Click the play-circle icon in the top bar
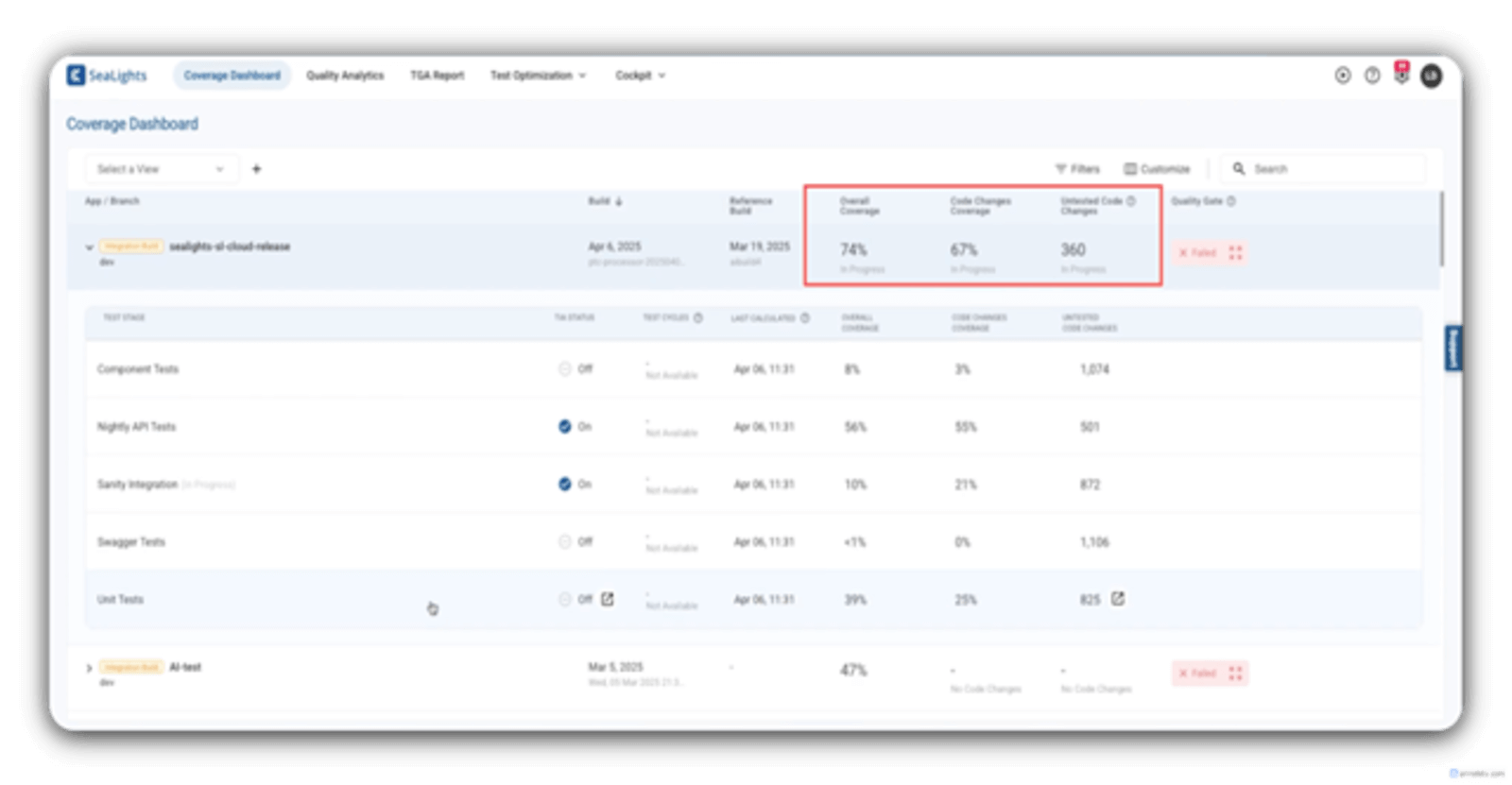 pyautogui.click(x=1342, y=76)
